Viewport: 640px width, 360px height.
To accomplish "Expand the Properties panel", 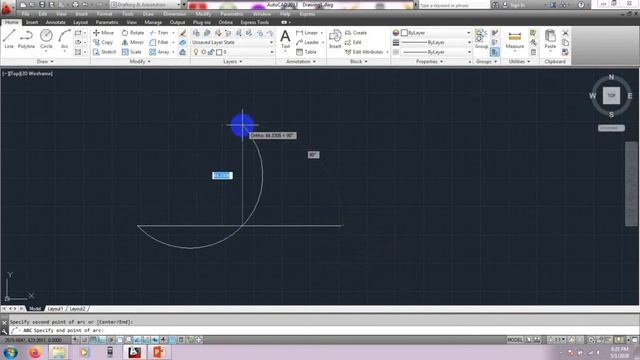I will point(429,62).
